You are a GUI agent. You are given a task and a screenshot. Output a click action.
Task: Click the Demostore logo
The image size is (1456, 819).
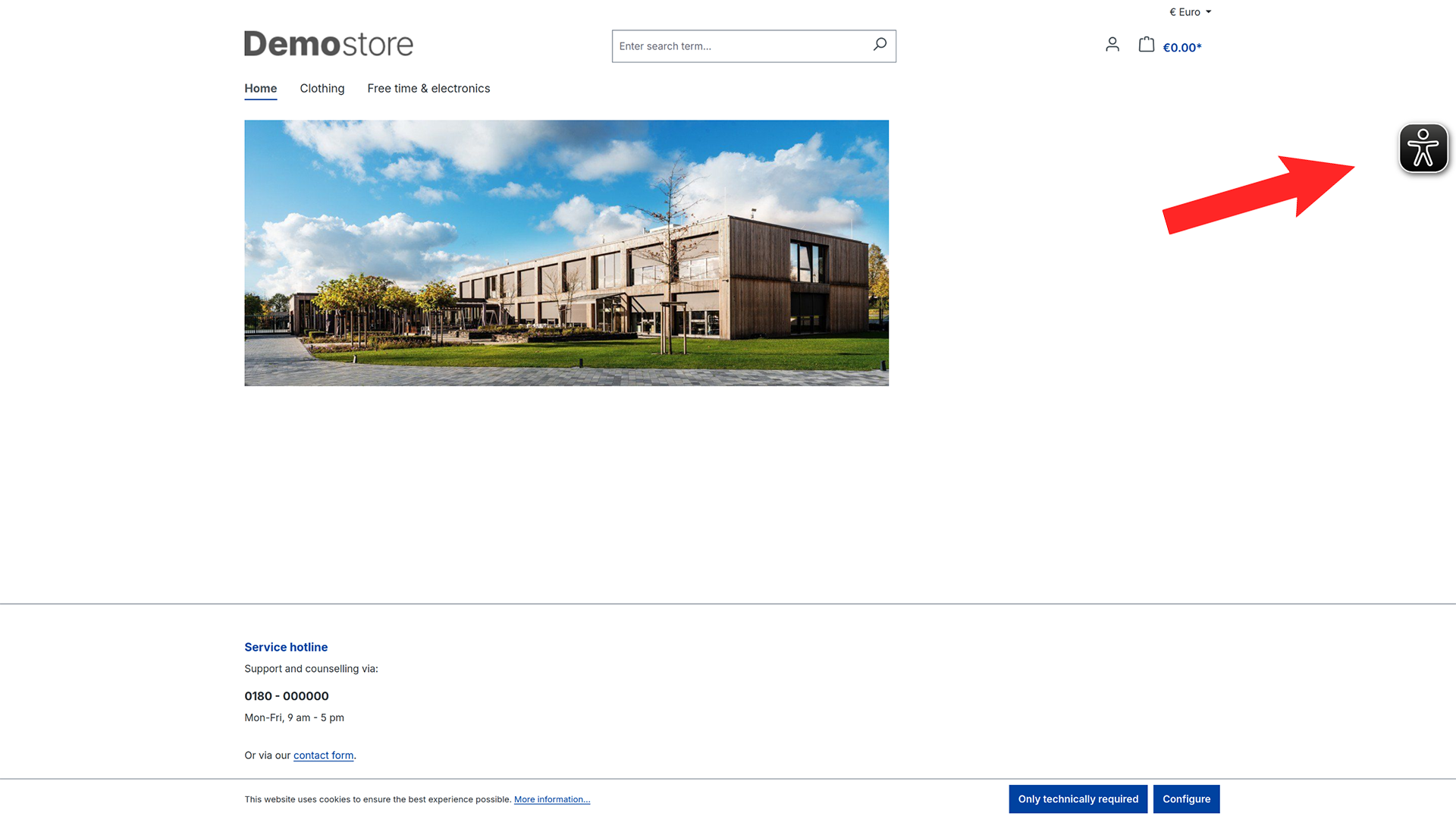(x=328, y=44)
